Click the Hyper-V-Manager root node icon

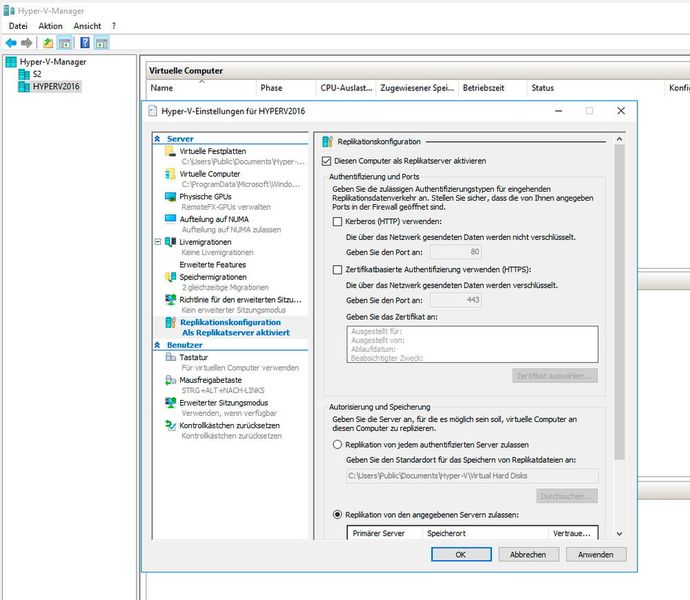(11, 62)
